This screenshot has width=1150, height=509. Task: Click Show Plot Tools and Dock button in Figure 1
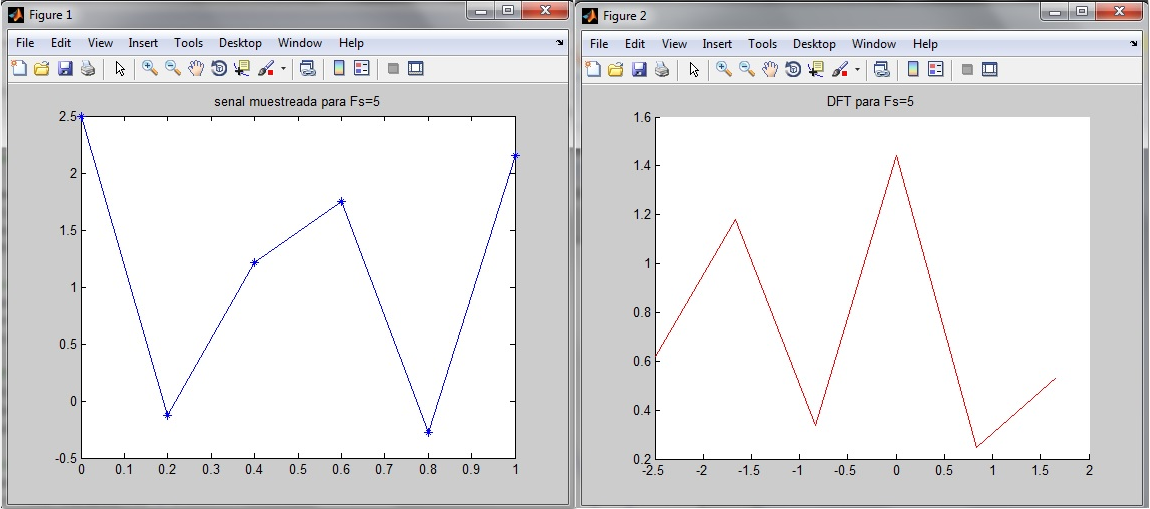(x=416, y=69)
